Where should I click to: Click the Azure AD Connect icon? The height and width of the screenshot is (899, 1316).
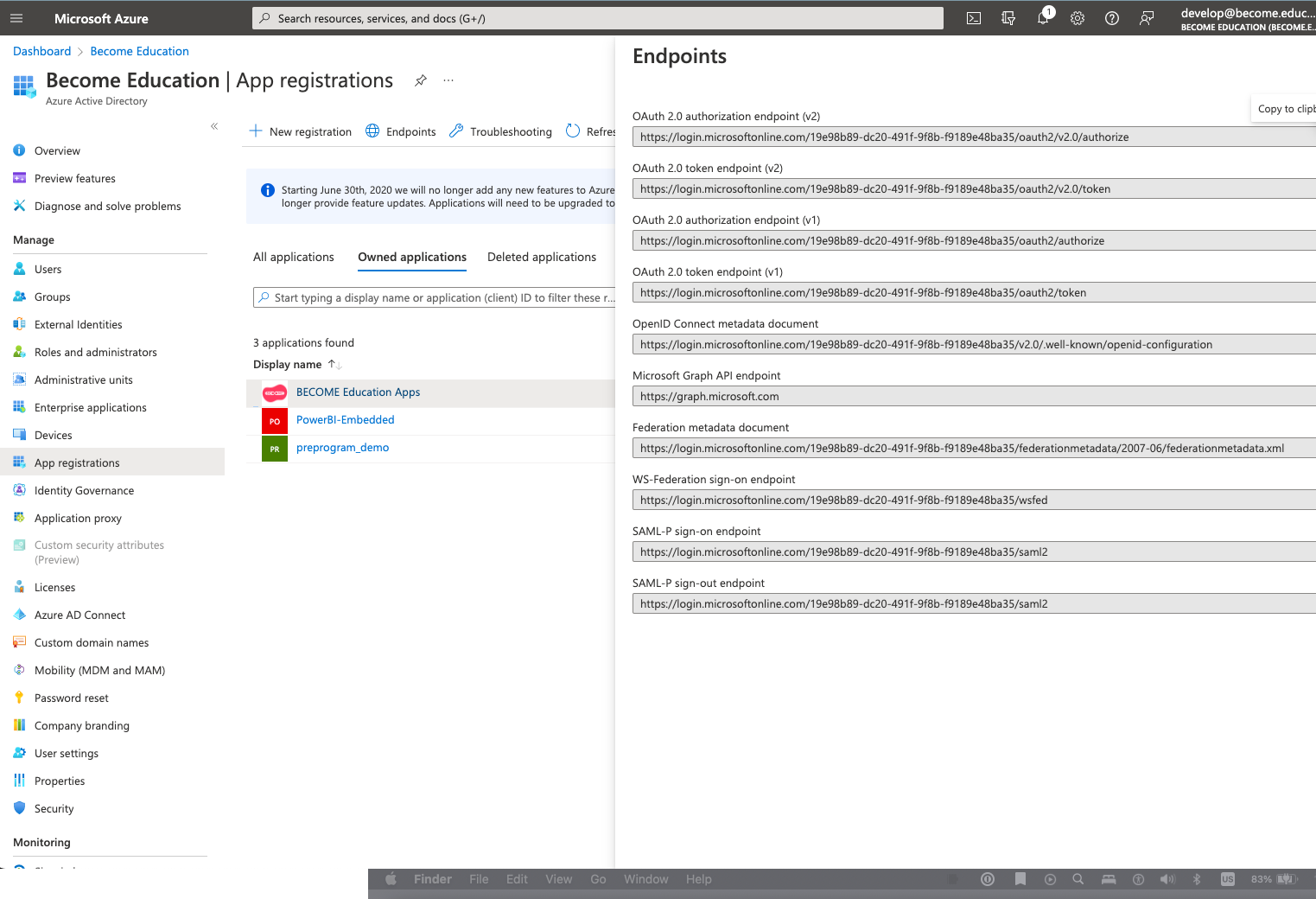(19, 615)
